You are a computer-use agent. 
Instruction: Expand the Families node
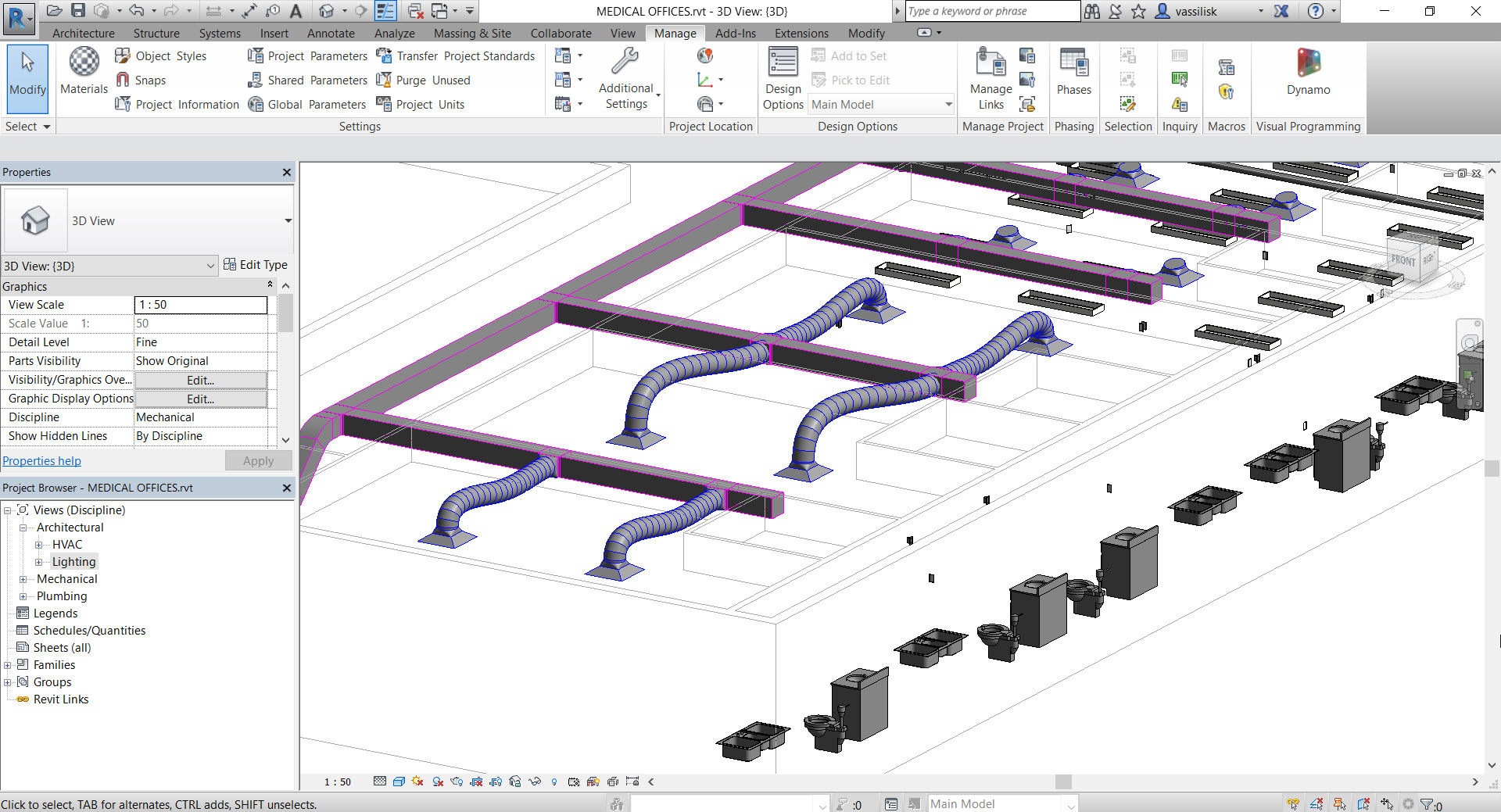(x=8, y=665)
